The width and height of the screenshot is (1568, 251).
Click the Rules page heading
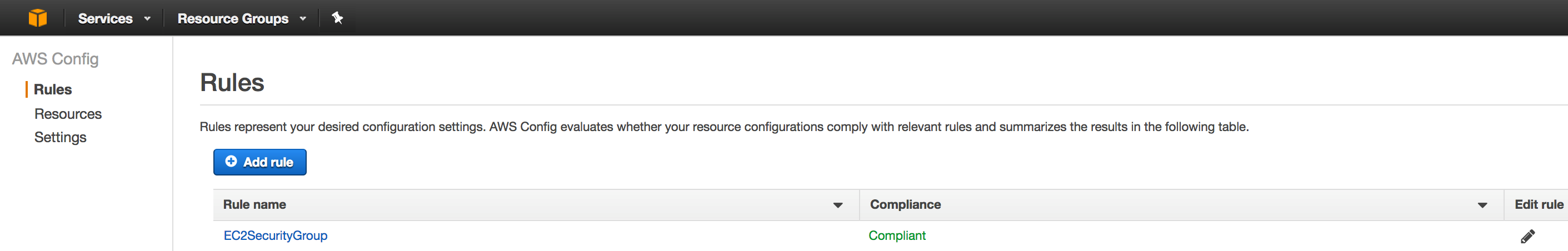click(x=232, y=83)
